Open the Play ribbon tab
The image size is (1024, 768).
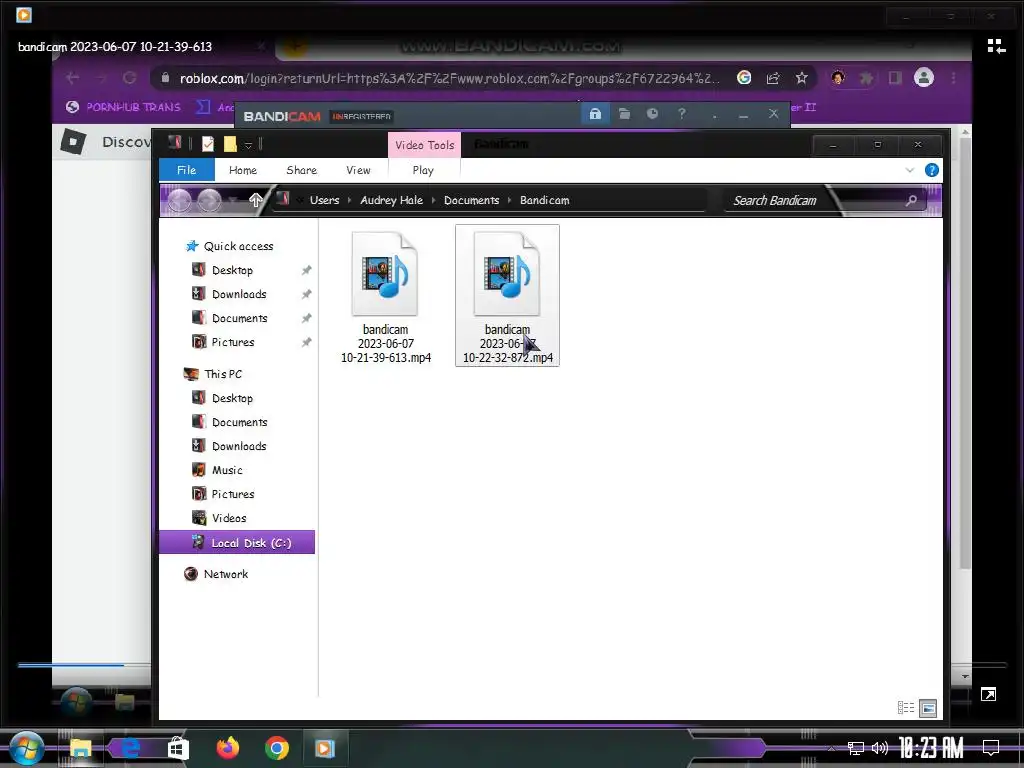point(423,170)
